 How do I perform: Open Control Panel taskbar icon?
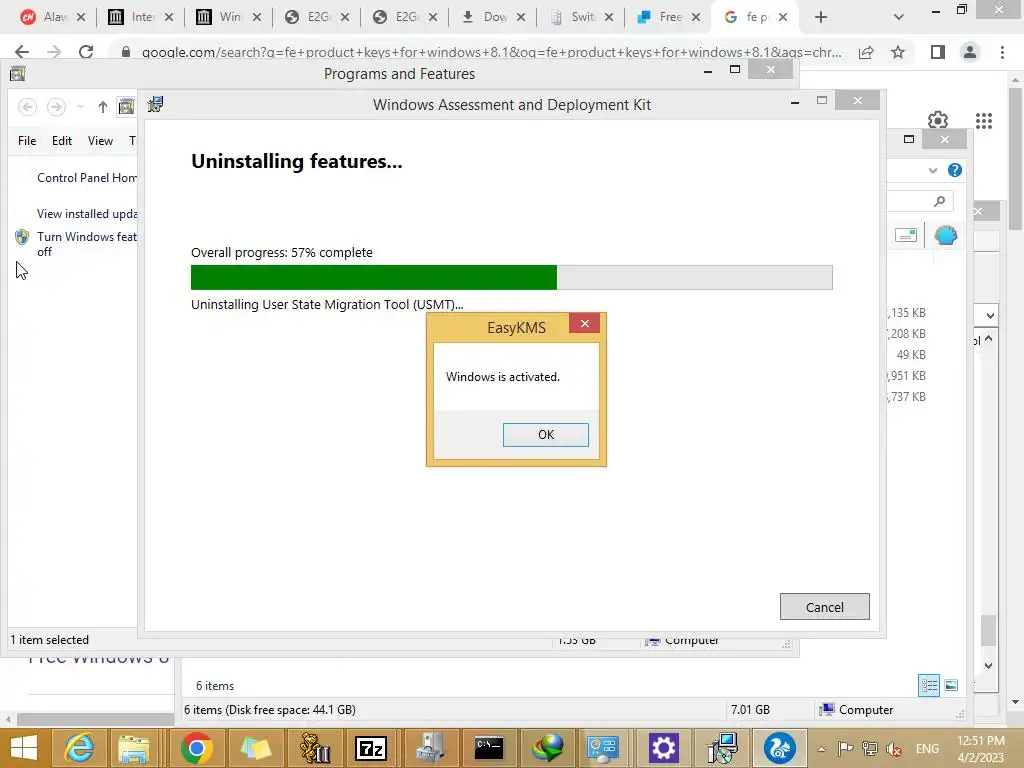pyautogui.click(x=602, y=747)
